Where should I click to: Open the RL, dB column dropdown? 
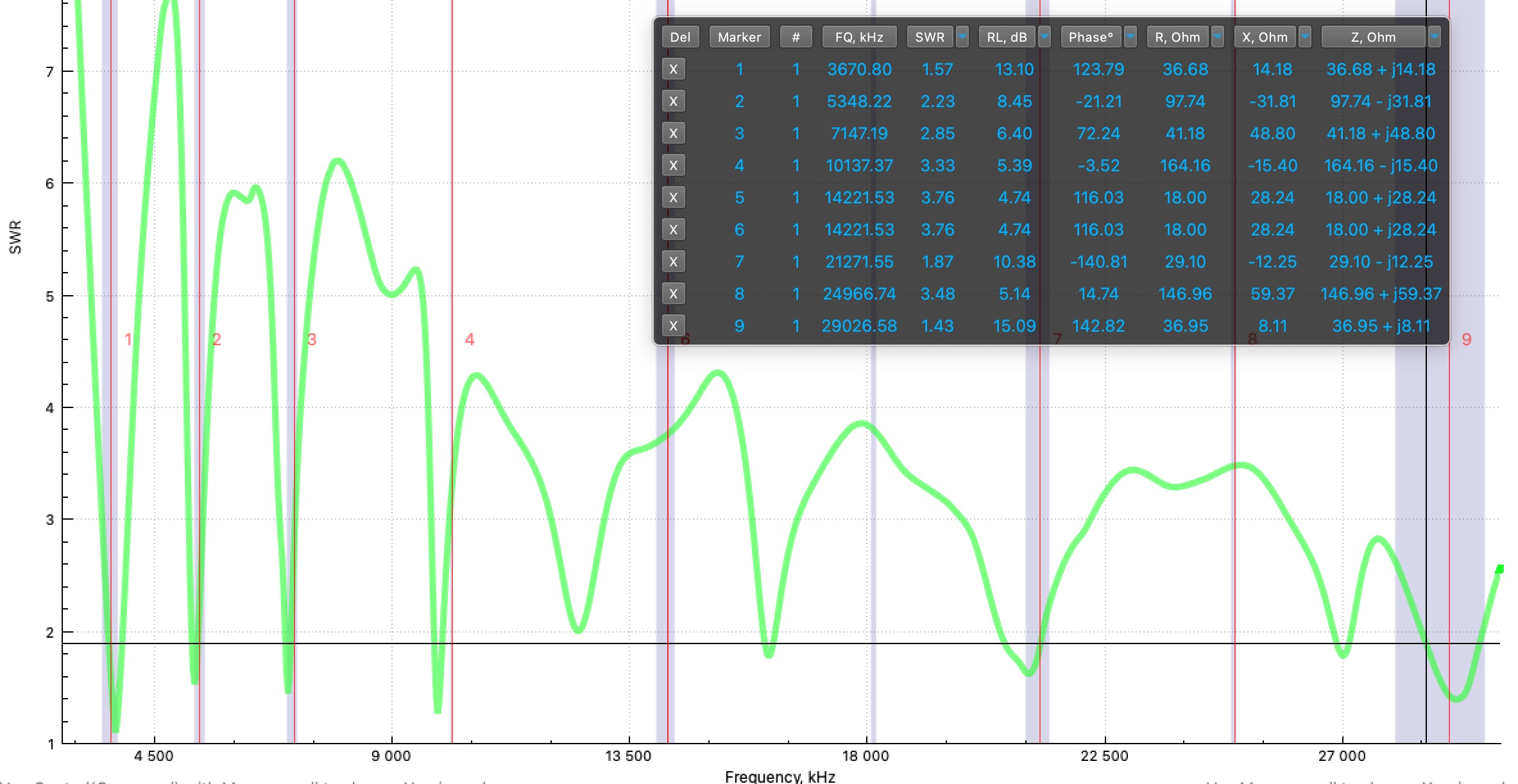click(1045, 37)
